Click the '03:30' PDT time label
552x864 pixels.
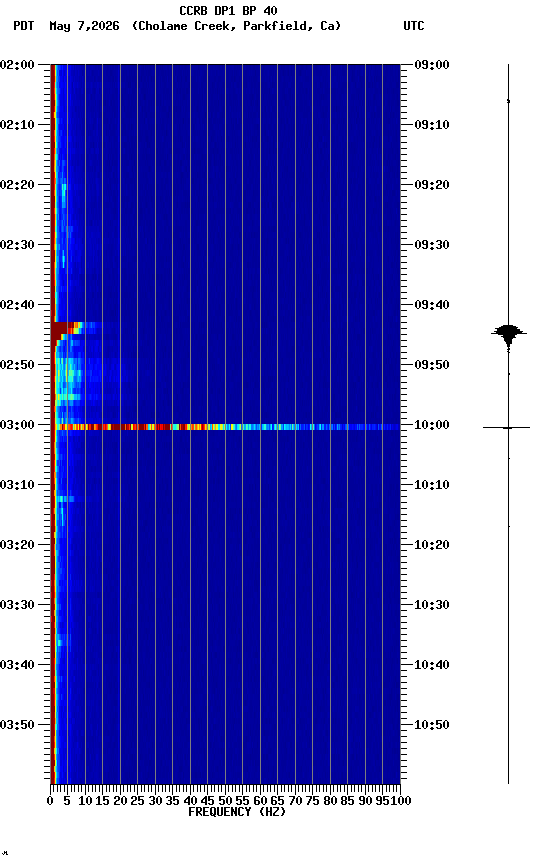(x=17, y=605)
